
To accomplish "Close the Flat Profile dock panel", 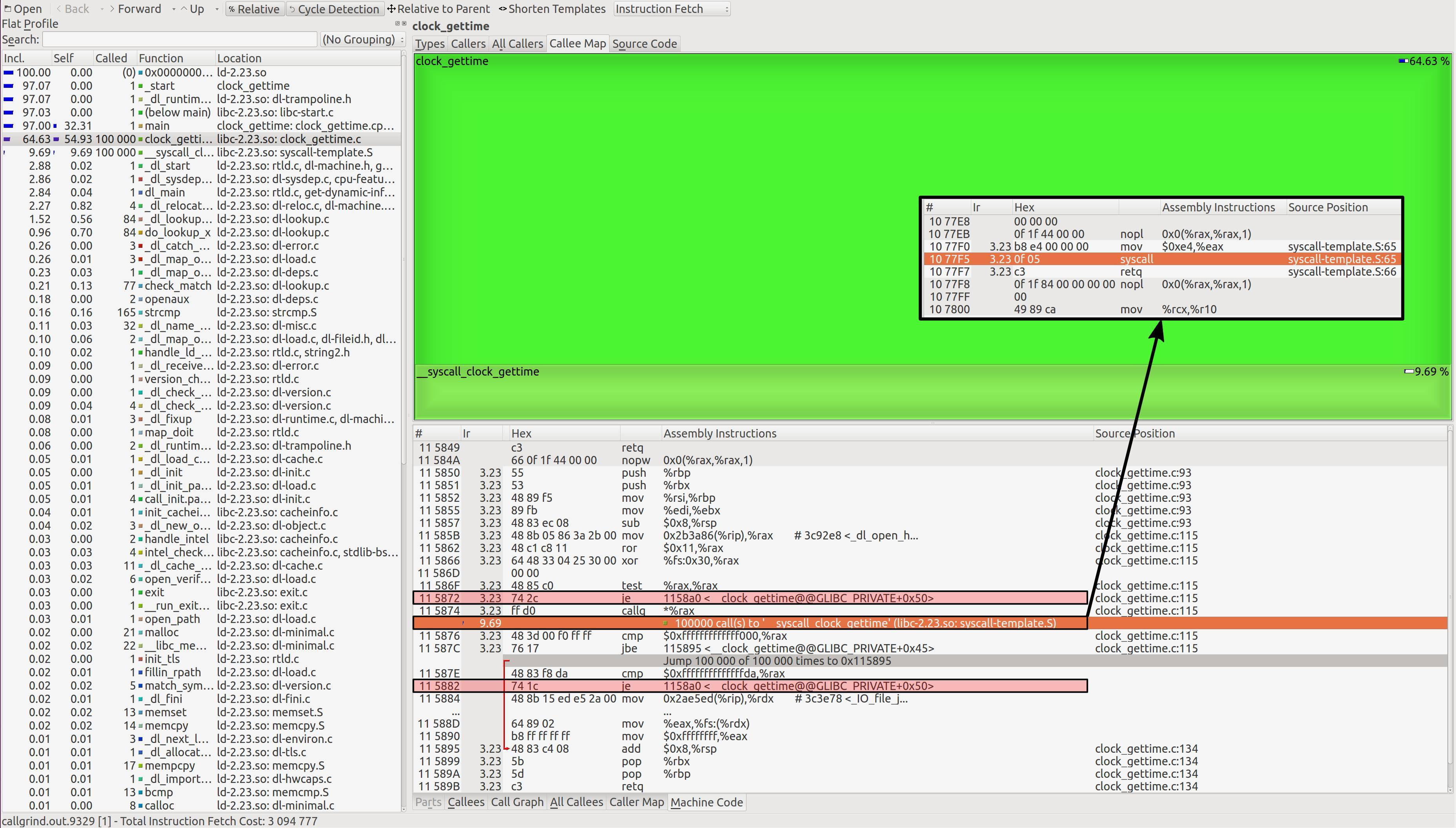I will (404, 23).
